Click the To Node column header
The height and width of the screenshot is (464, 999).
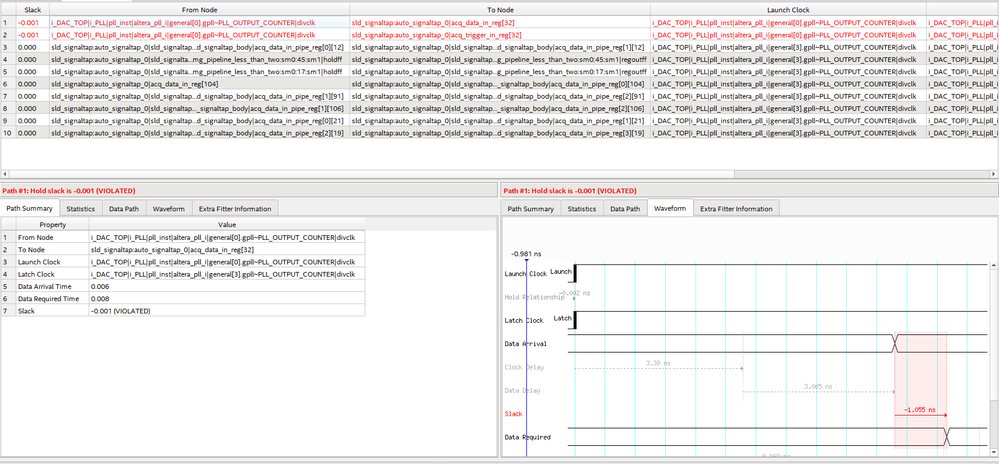click(x=498, y=8)
